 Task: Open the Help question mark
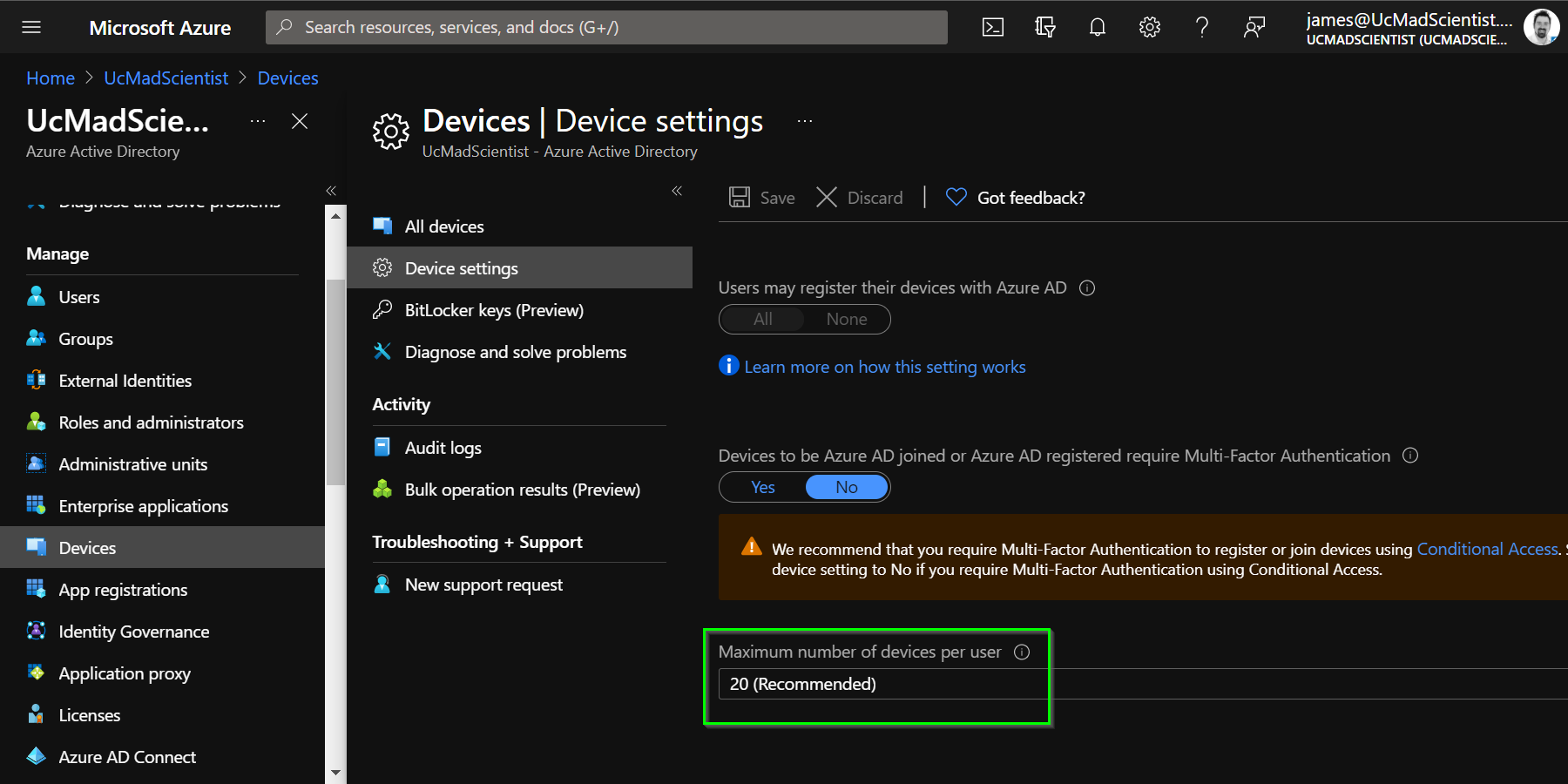[x=1202, y=27]
